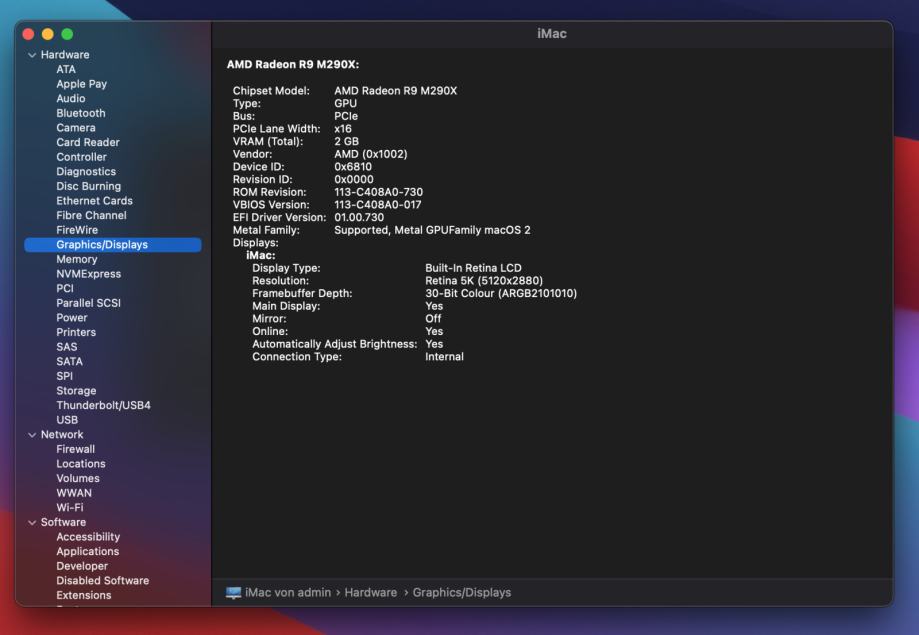Image resolution: width=919 pixels, height=635 pixels.
Task: Select NVMExpress in the sidebar
Action: point(89,274)
